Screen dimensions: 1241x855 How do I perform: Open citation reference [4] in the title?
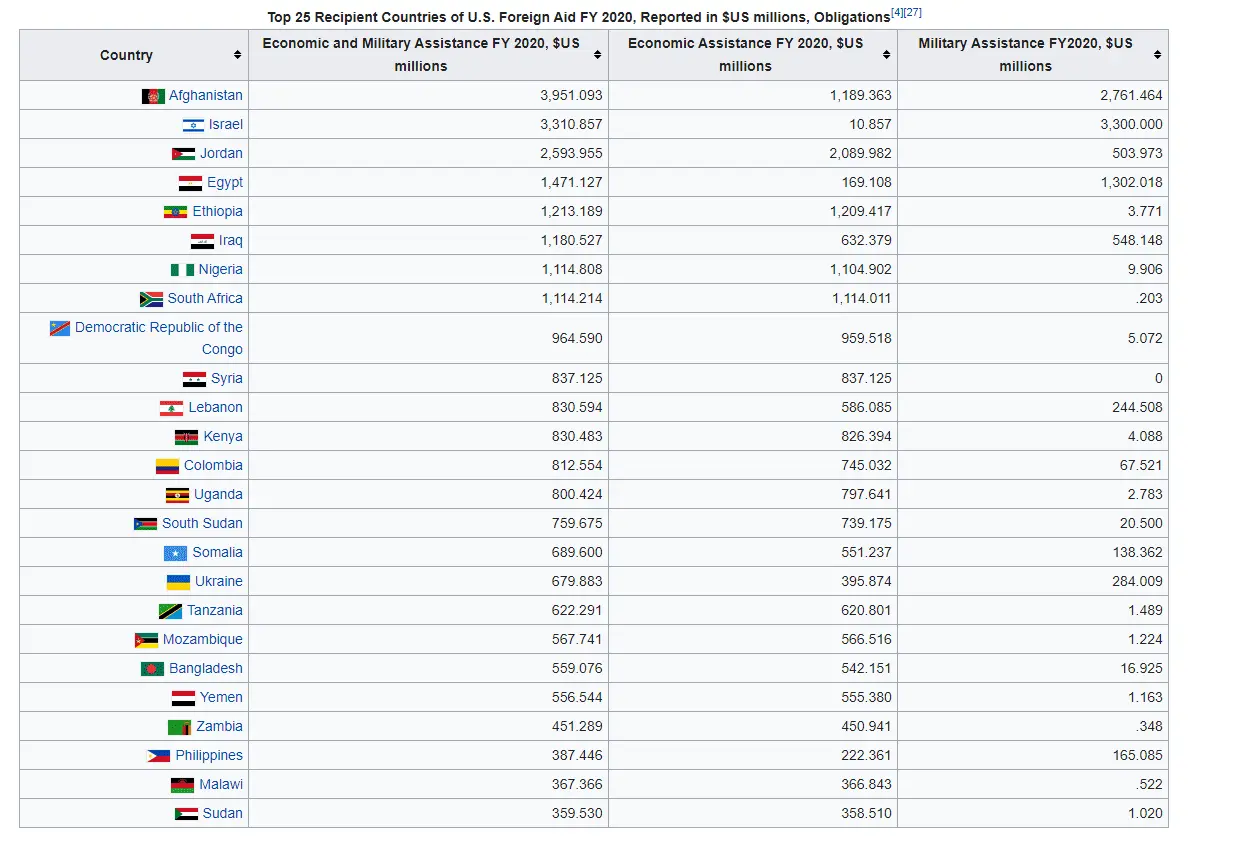(896, 13)
